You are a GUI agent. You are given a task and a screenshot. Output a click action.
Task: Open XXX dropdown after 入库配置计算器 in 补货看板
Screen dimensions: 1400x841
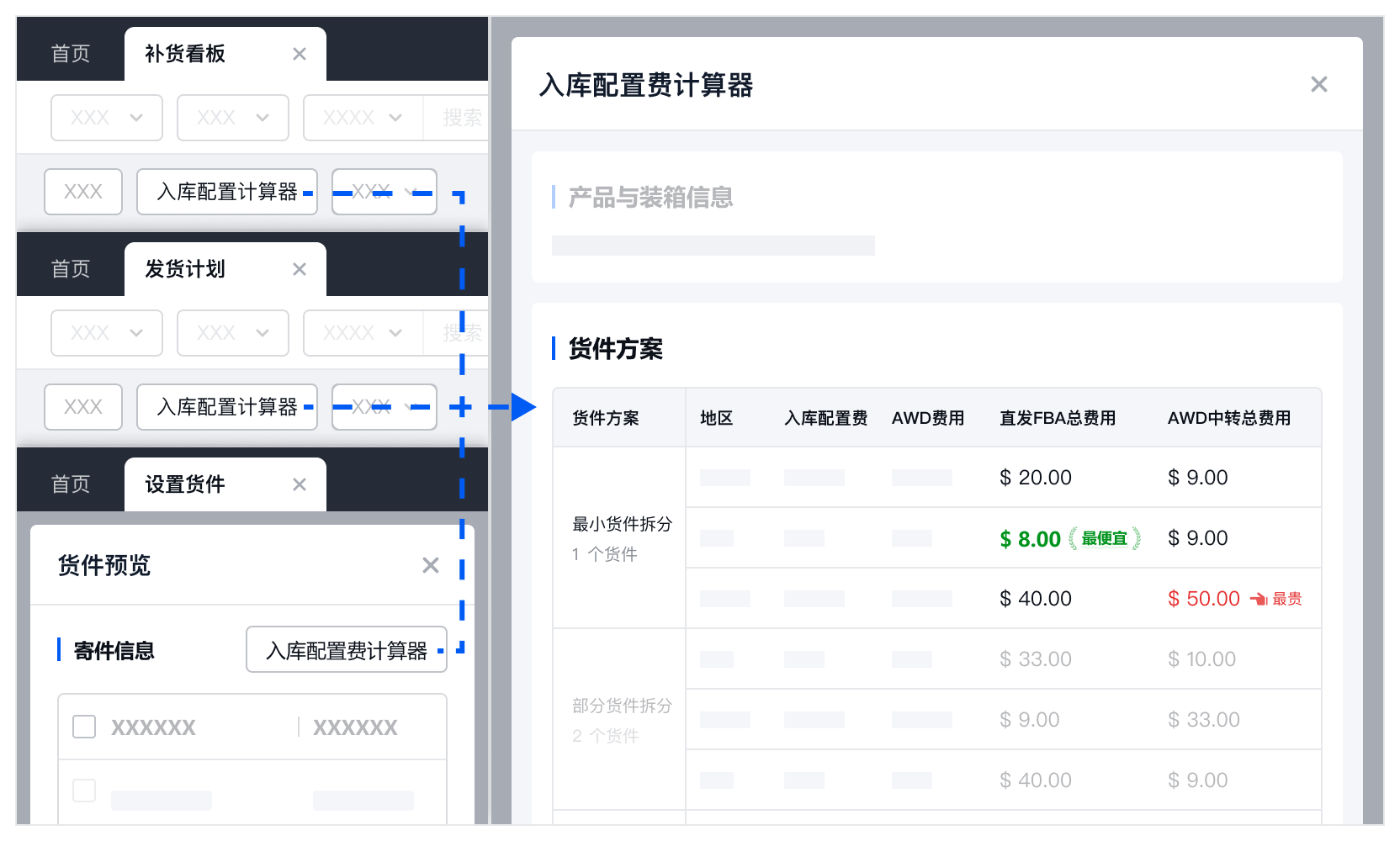pos(384,192)
